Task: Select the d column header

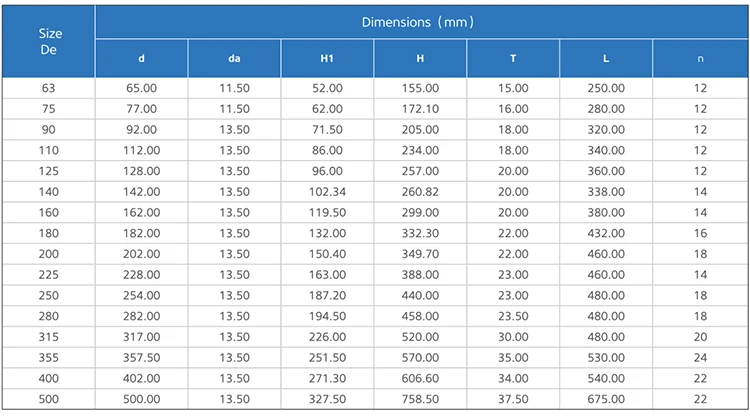Action: 141,58
